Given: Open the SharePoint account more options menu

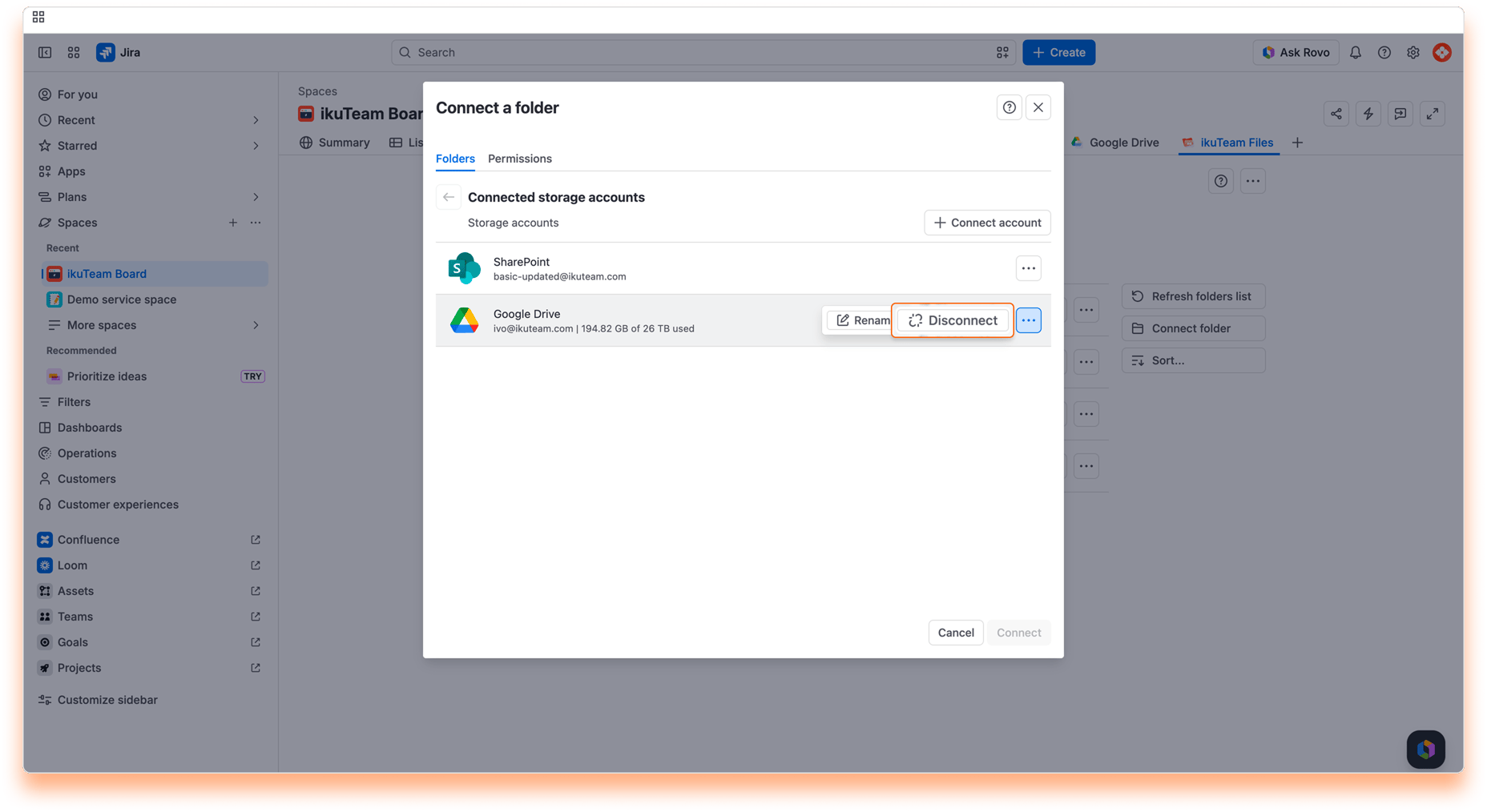Looking at the screenshot, I should pyautogui.click(x=1029, y=268).
